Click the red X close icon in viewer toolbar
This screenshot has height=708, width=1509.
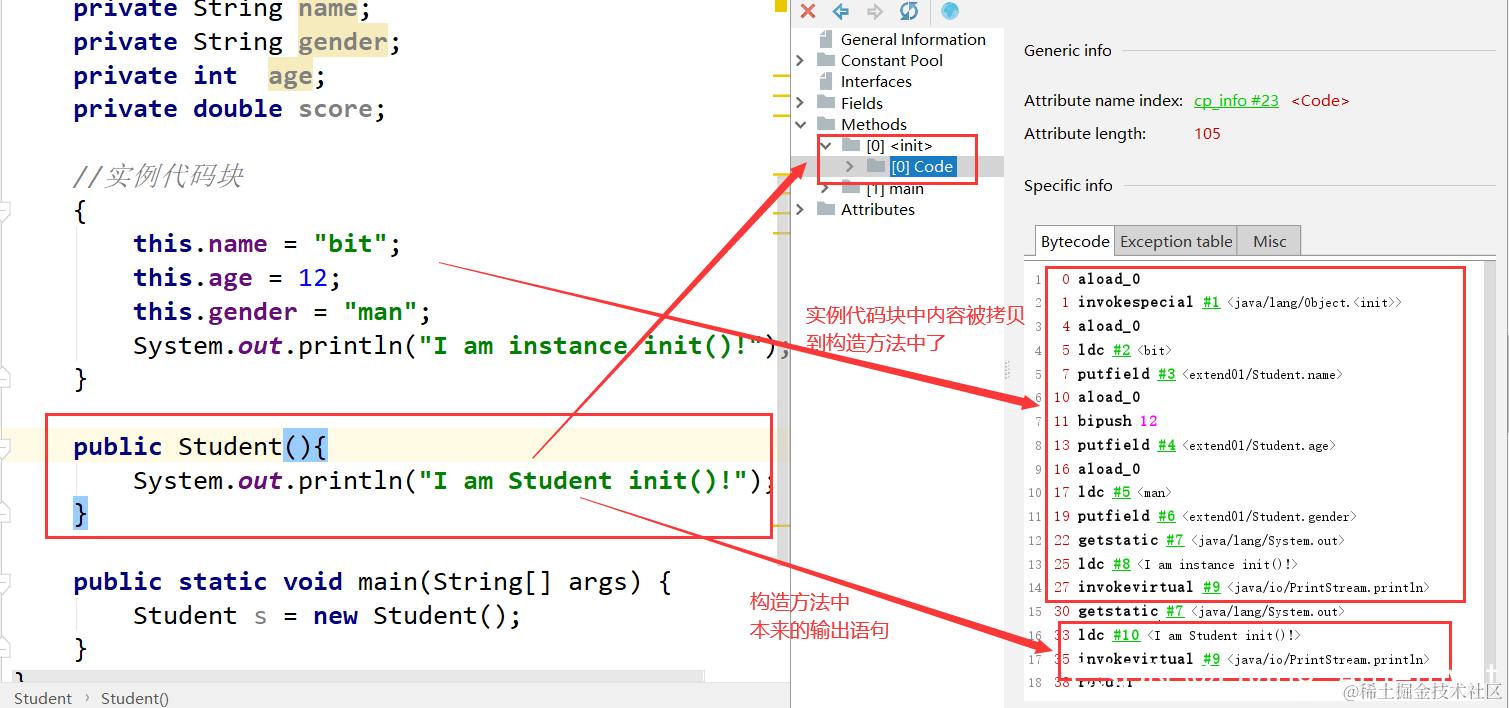coord(808,11)
